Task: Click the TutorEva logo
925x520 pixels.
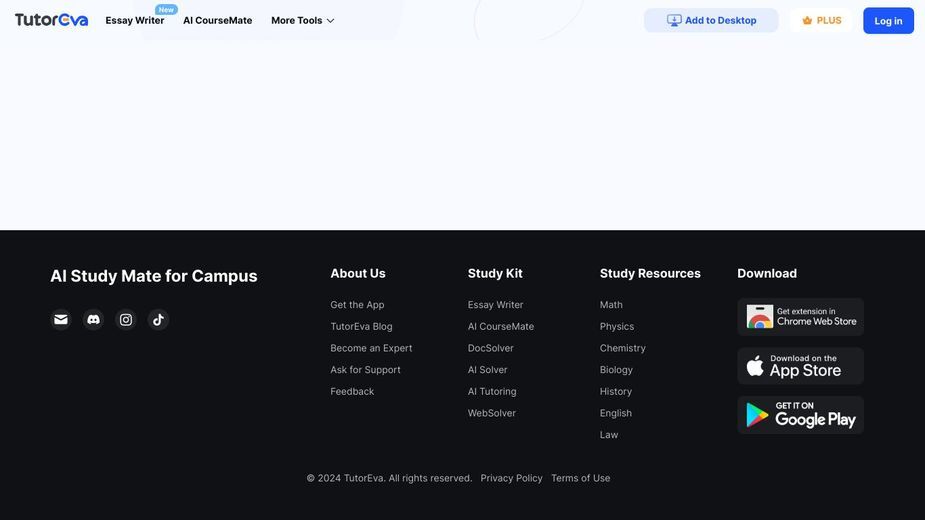Action: 51,20
